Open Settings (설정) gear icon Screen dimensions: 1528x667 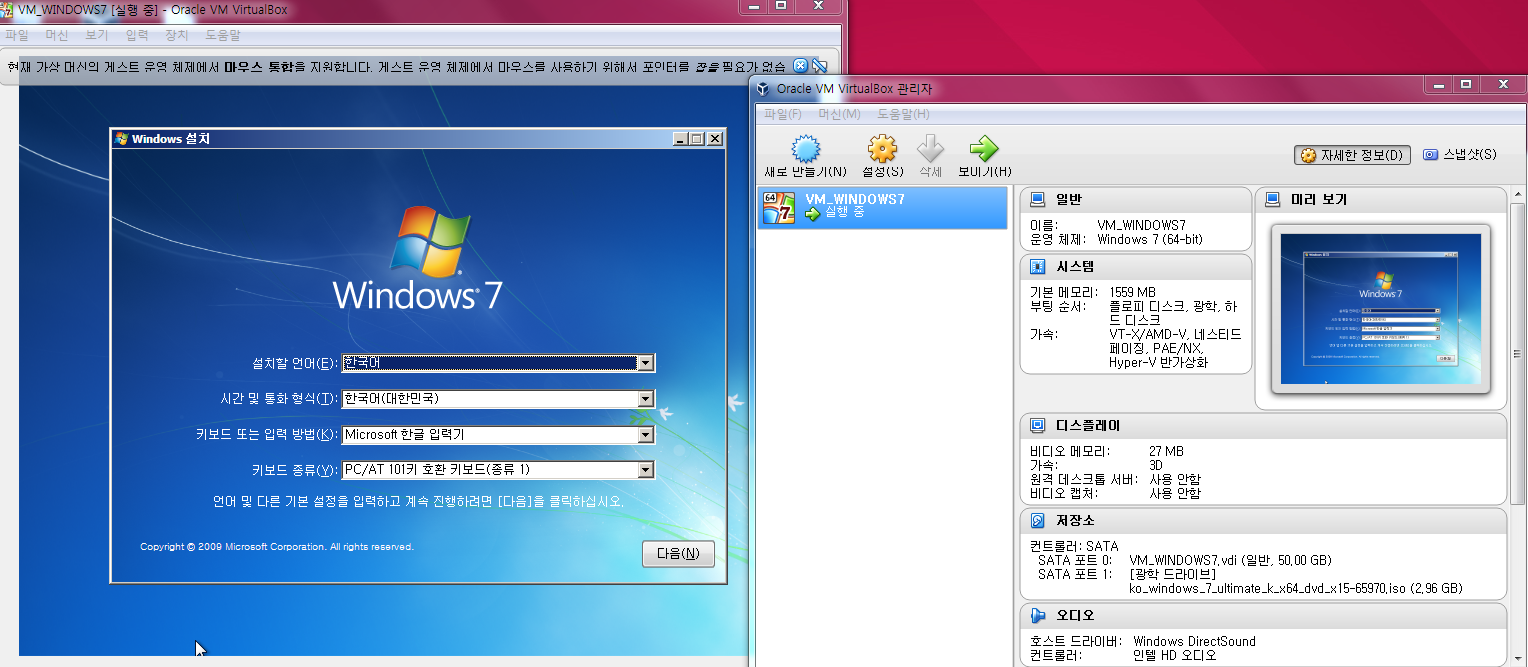point(882,150)
